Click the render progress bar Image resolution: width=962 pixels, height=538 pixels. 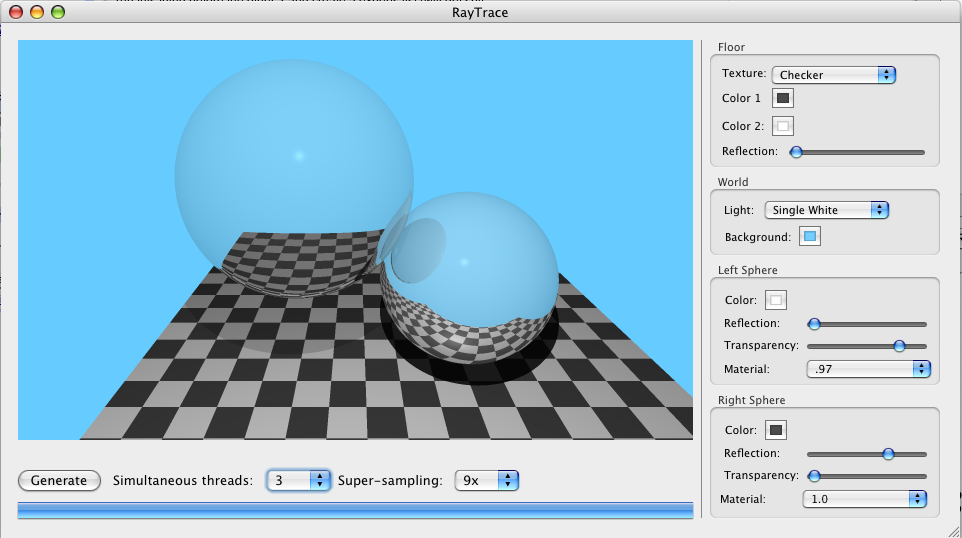point(355,511)
